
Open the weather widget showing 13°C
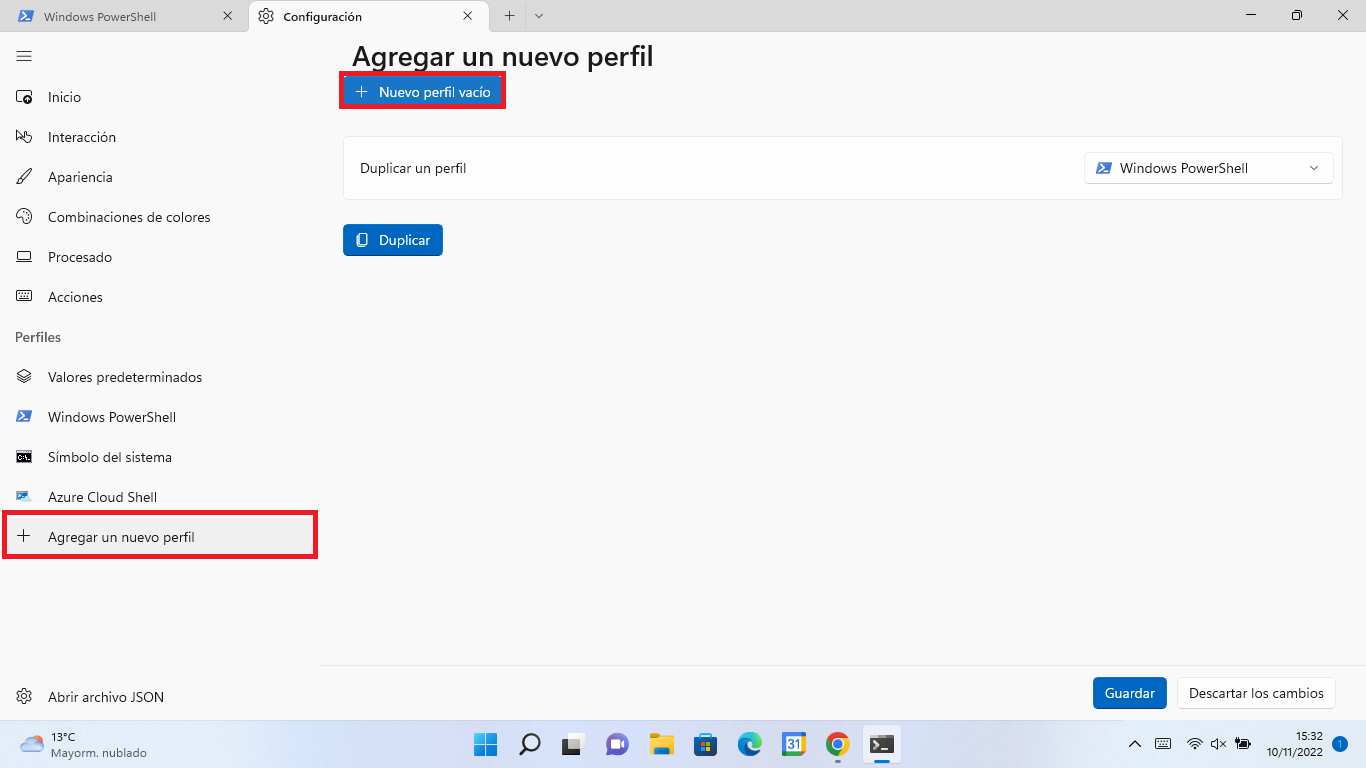84,744
